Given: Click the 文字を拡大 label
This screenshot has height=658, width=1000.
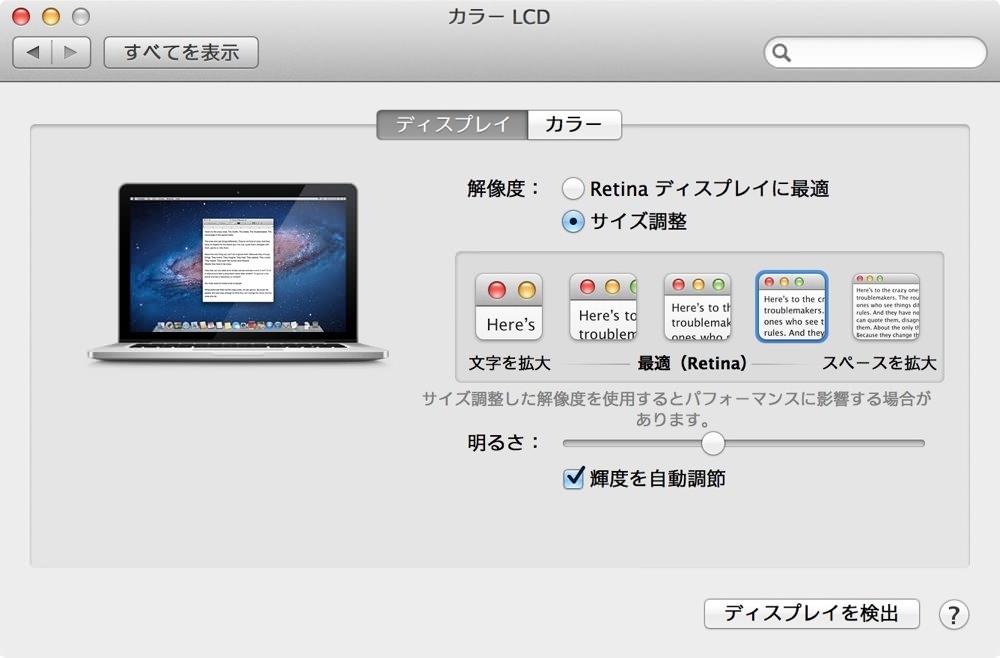Looking at the screenshot, I should pos(509,363).
